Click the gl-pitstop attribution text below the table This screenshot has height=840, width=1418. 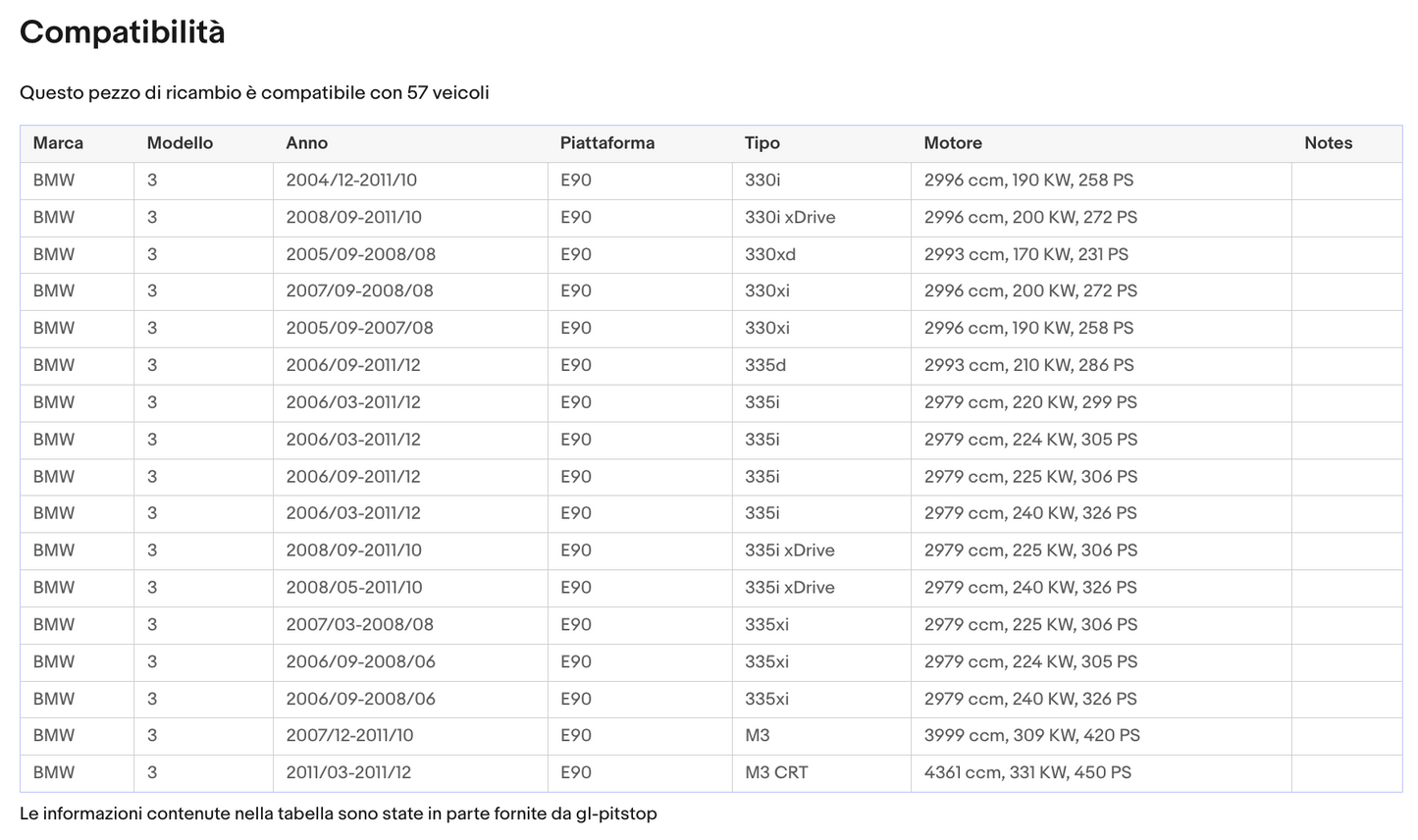point(338,814)
